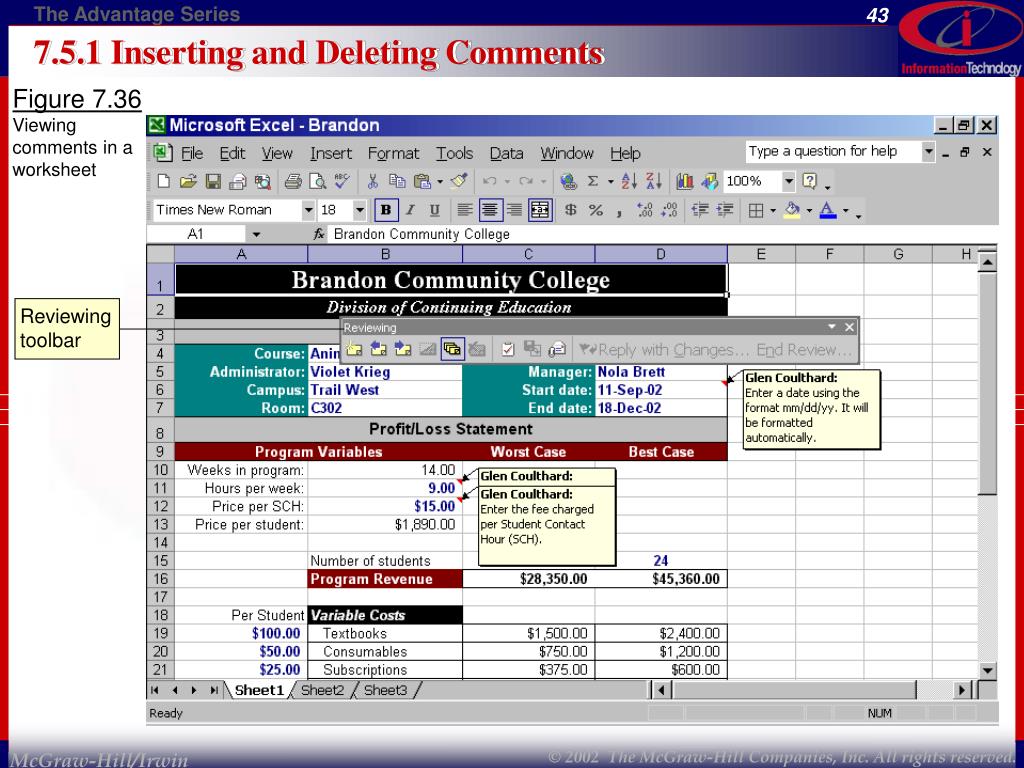Click the Currency Style dollar icon
Viewport: 1024px width, 768px height.
click(571, 210)
